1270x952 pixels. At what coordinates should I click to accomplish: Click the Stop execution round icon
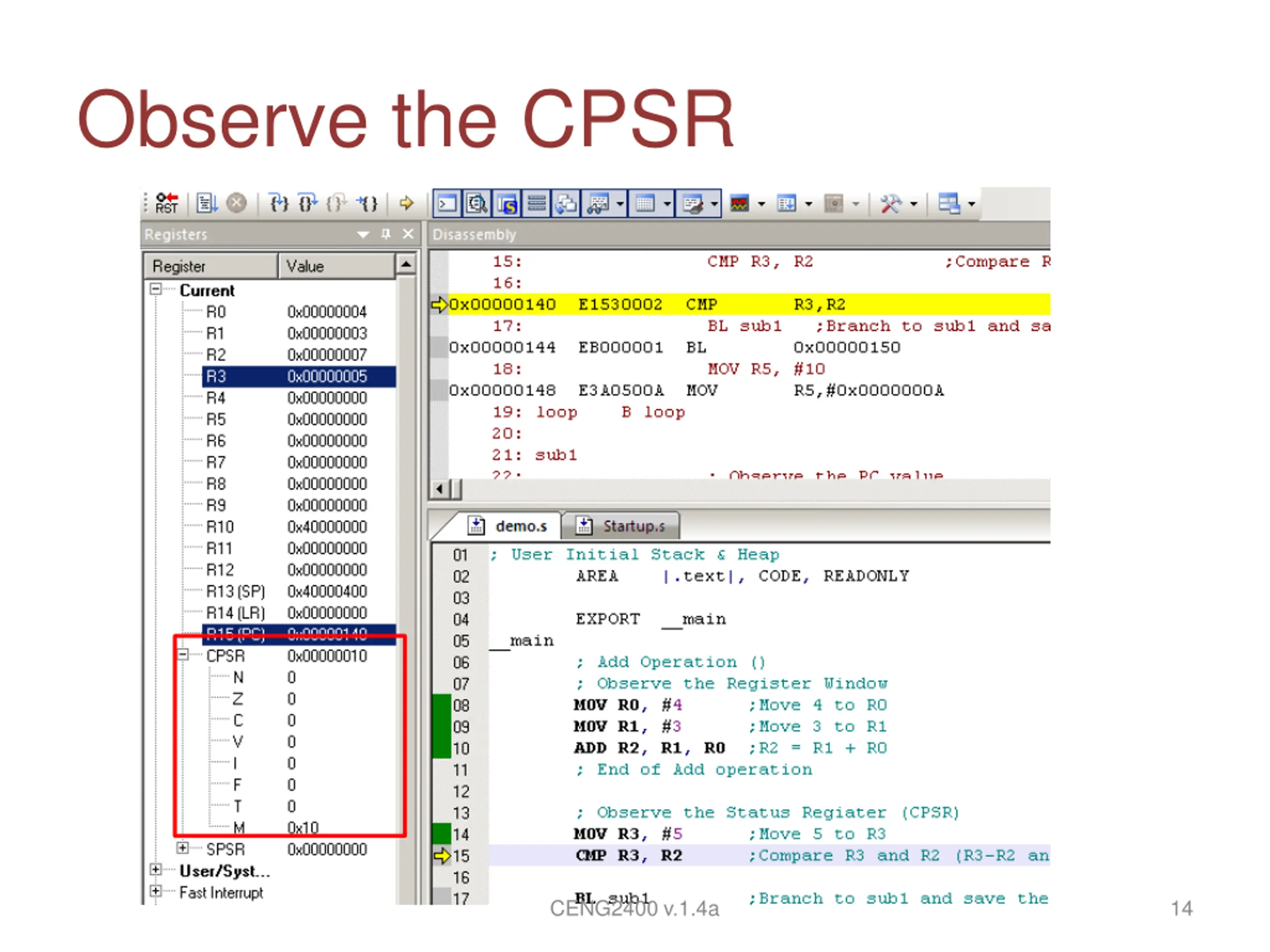pos(237,203)
